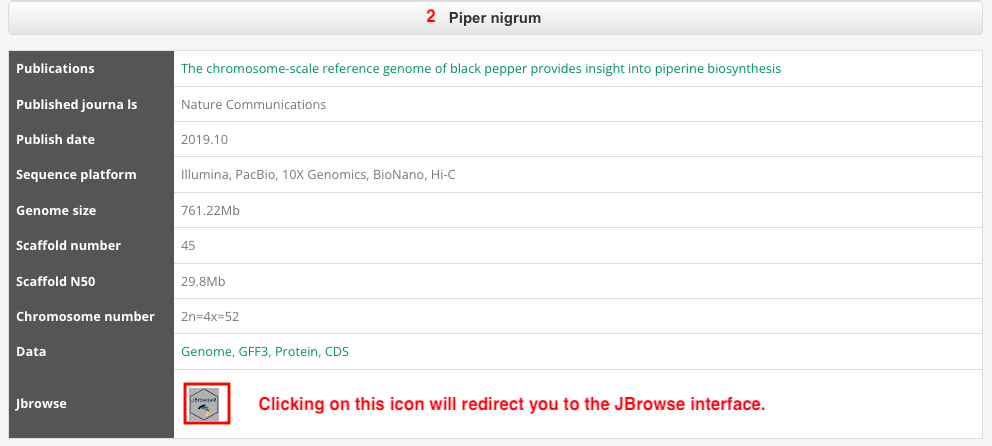Download the Protein sequence file
Viewport: 992px width, 446px height.
point(296,352)
